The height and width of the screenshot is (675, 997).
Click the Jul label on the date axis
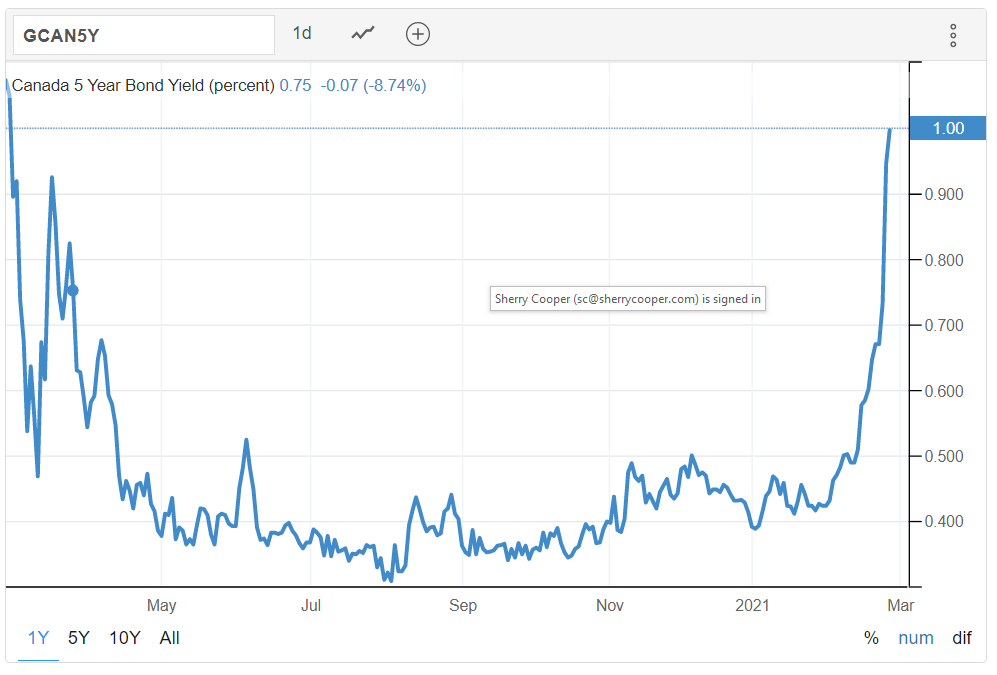311,605
